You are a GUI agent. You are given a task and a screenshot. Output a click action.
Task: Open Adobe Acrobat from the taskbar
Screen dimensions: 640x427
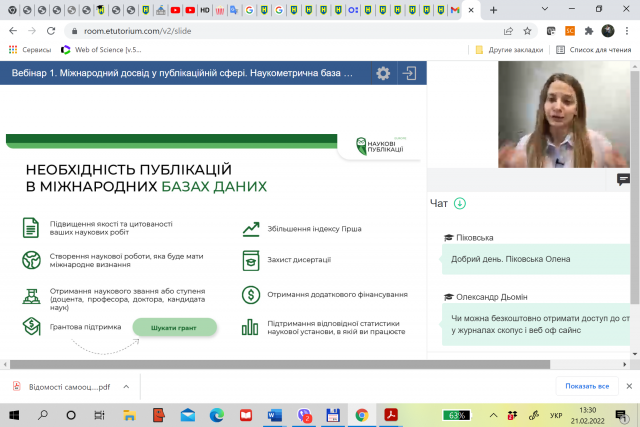click(392, 414)
